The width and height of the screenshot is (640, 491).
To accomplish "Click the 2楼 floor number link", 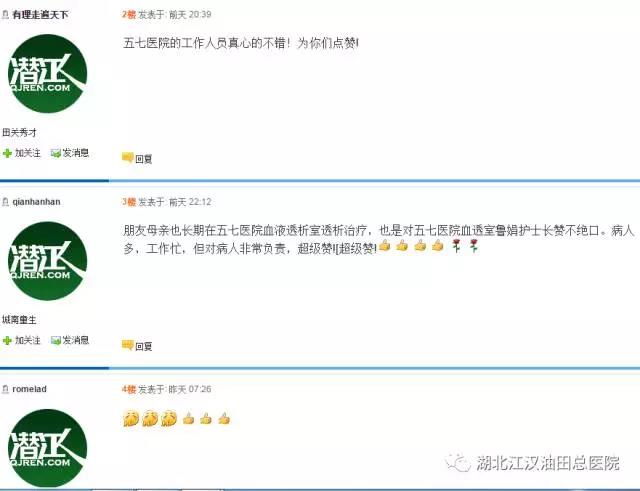I will point(129,15).
